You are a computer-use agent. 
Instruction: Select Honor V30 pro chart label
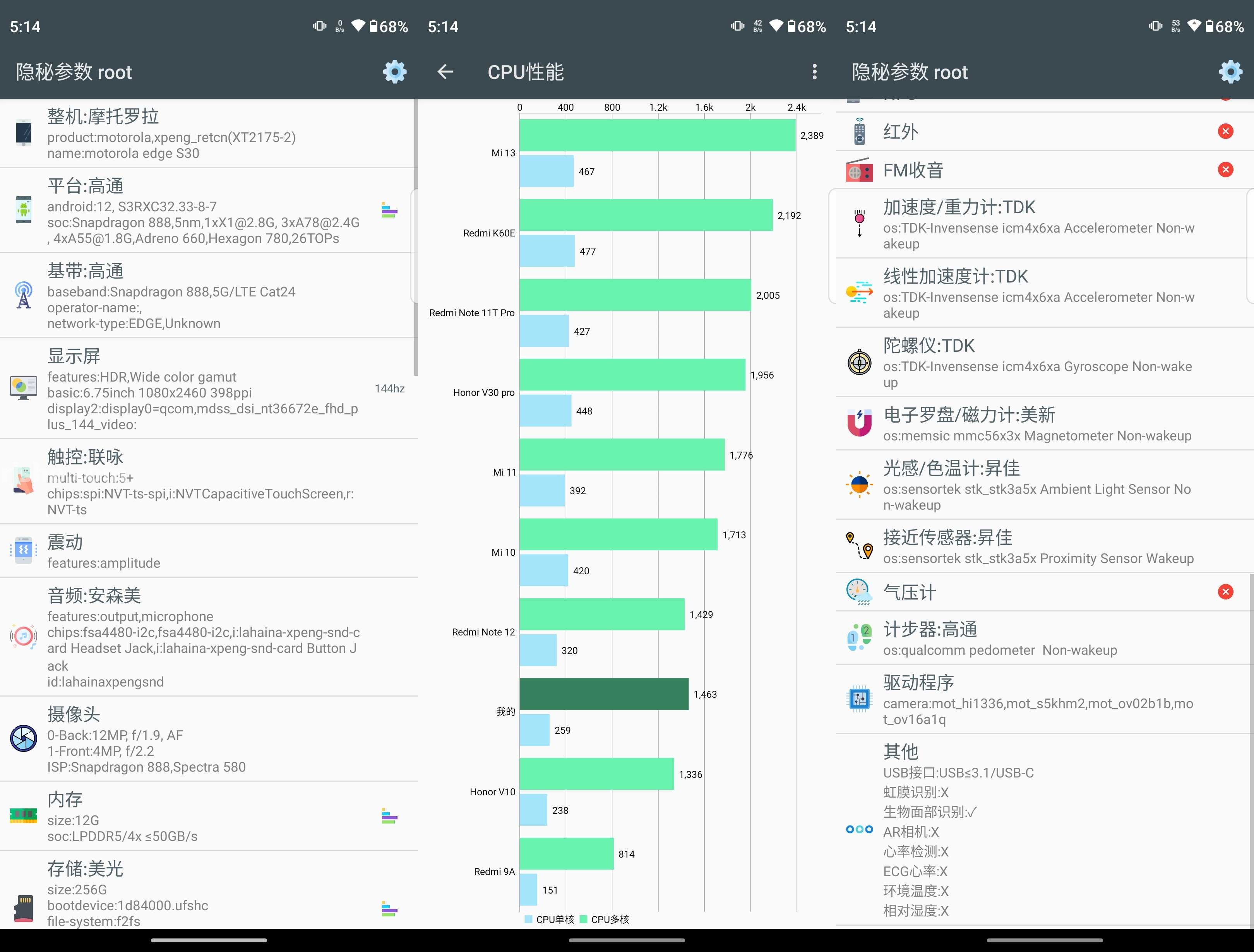pyautogui.click(x=483, y=392)
